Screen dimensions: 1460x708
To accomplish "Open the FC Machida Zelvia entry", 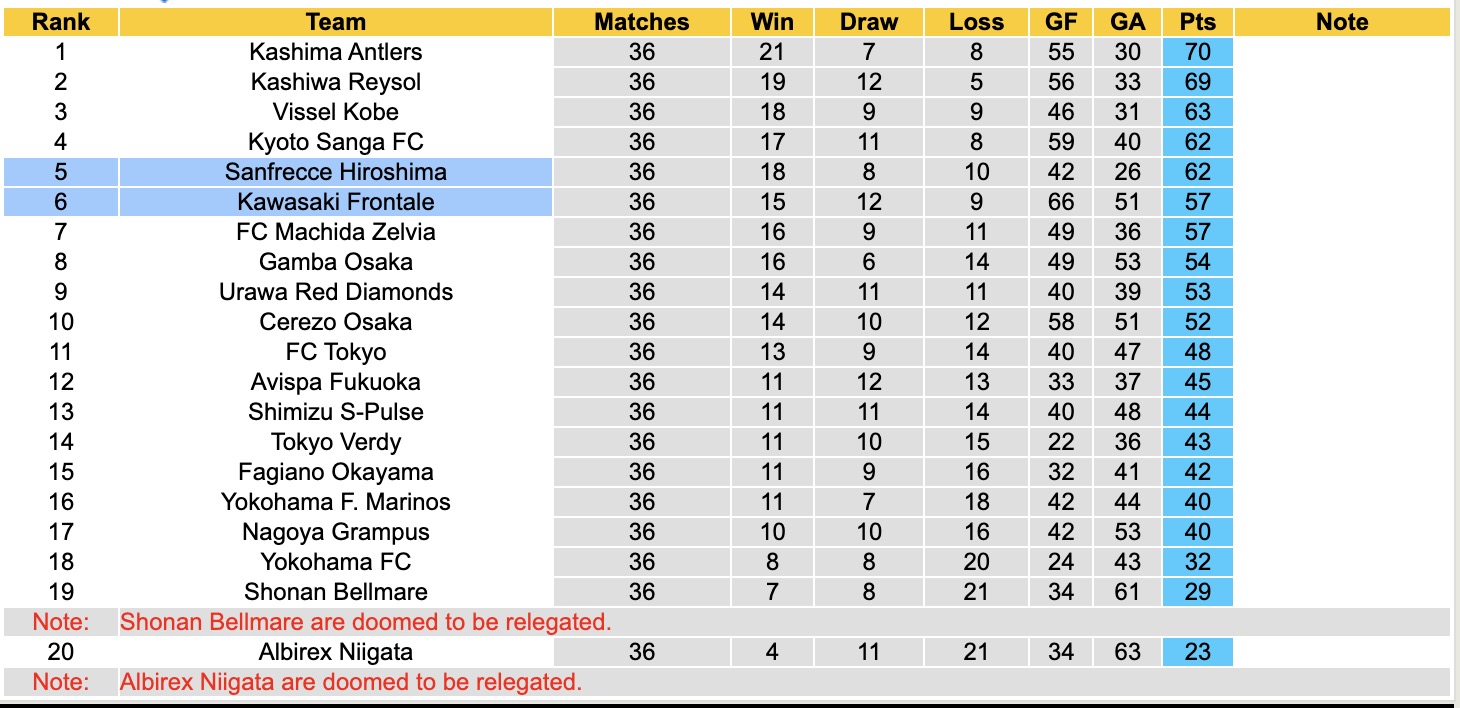I will tap(336, 232).
